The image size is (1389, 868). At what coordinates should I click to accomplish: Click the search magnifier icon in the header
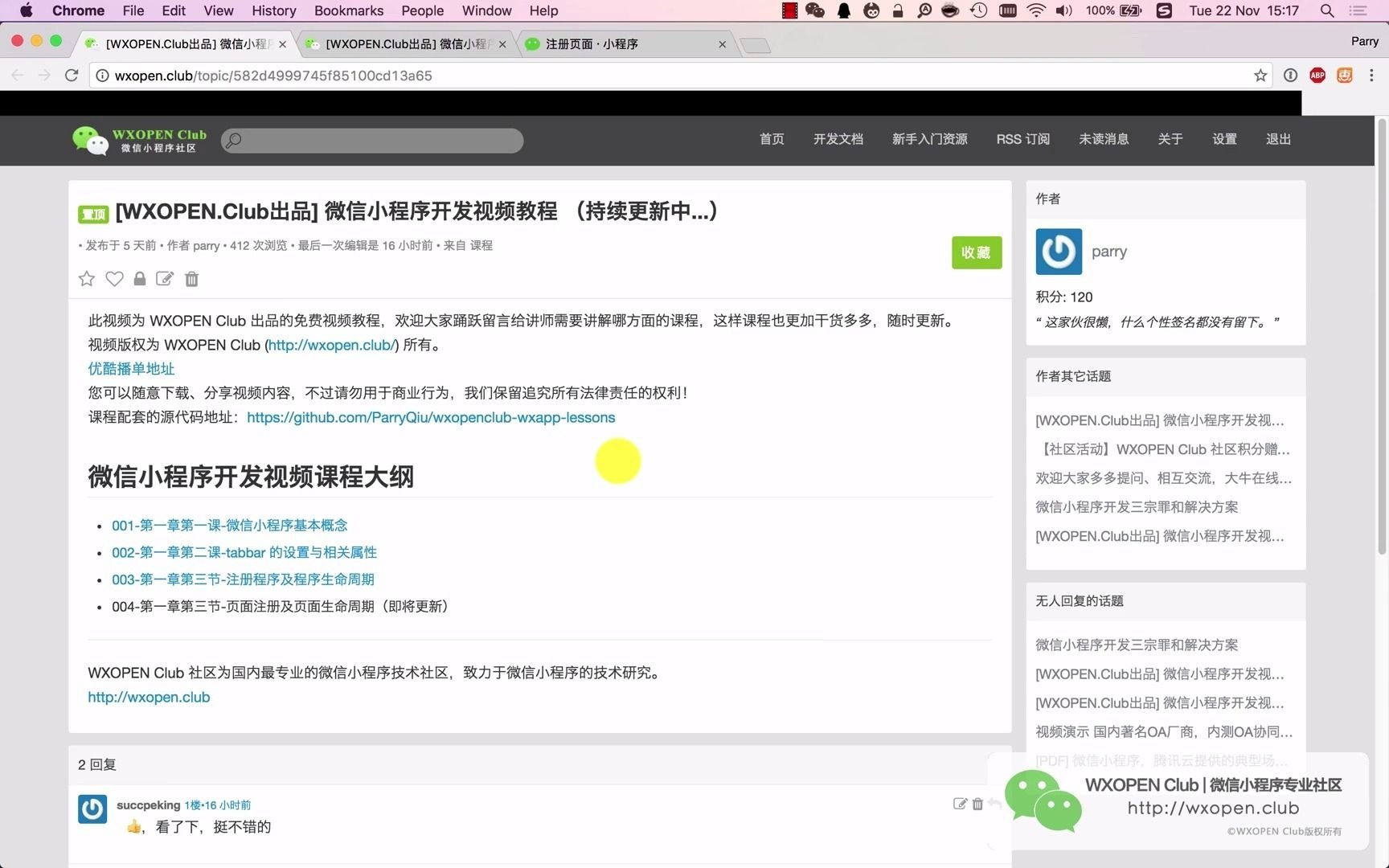click(x=234, y=141)
